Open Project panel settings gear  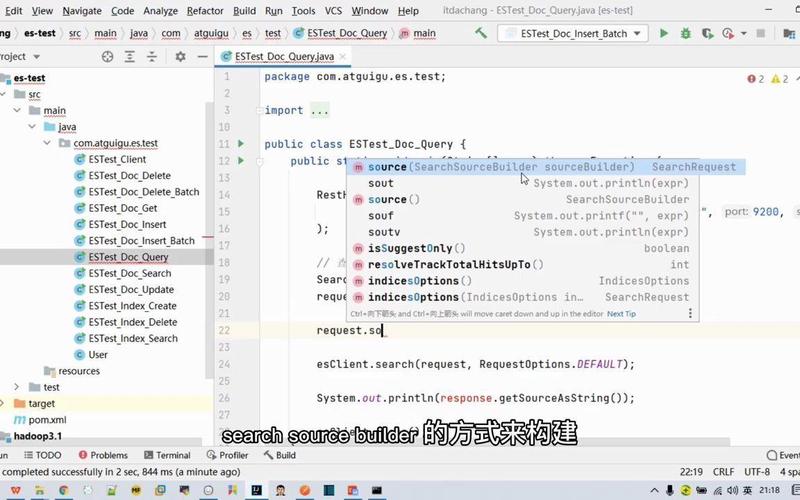point(180,57)
